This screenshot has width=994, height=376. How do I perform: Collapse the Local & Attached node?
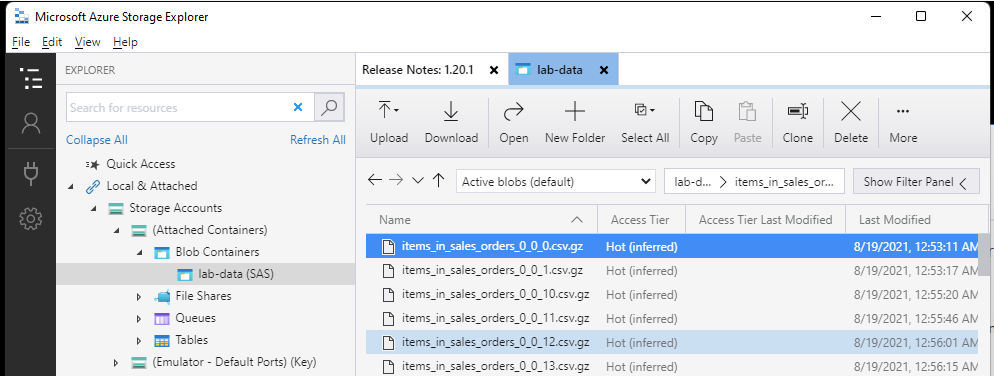71,186
